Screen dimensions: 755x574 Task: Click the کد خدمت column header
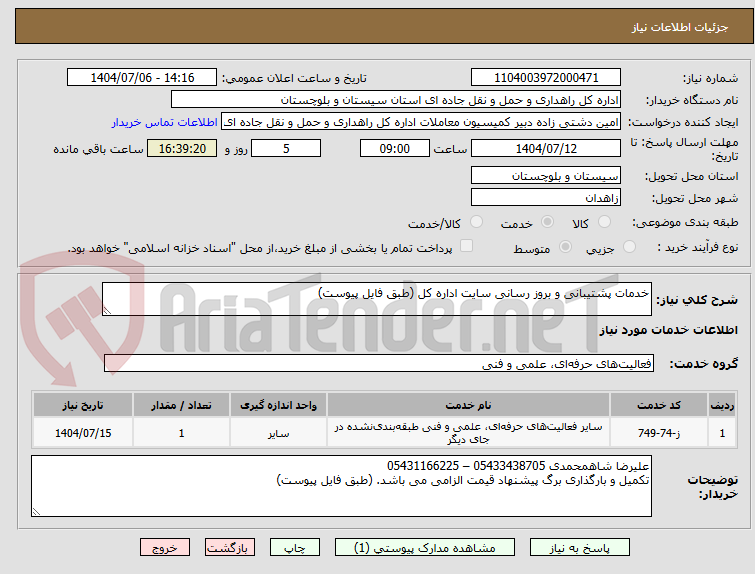tap(659, 405)
